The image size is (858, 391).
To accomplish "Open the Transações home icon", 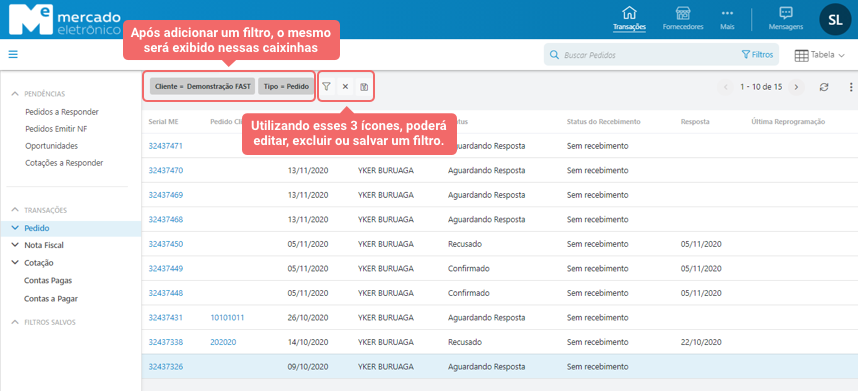I will click(629, 13).
